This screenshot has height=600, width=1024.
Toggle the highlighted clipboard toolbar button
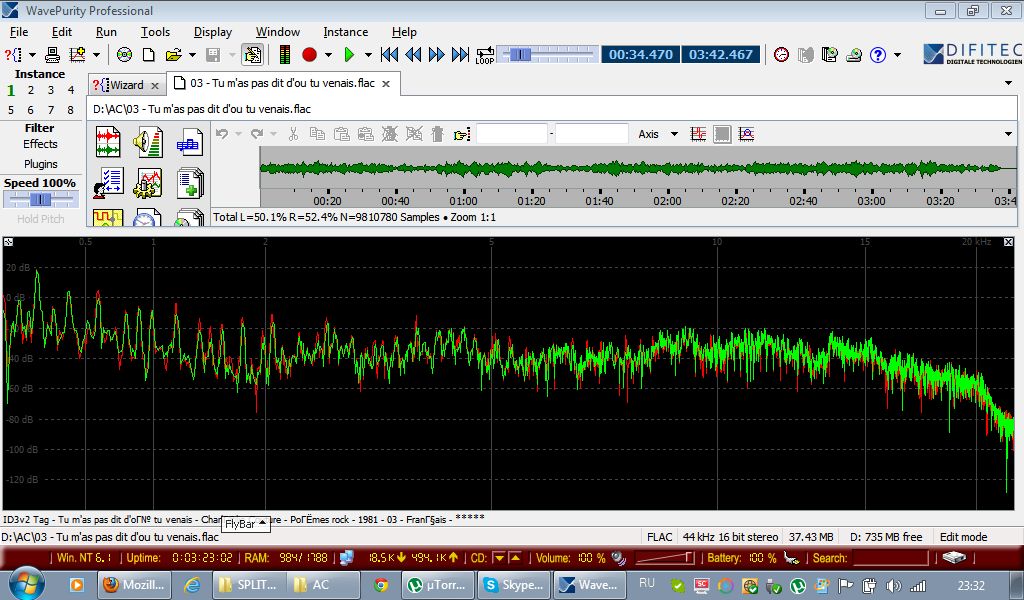[252, 55]
